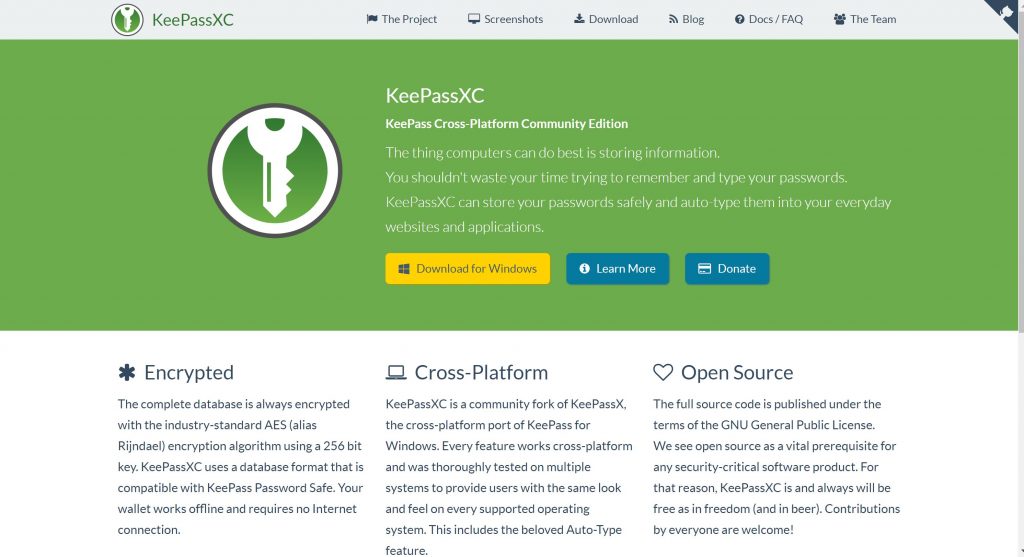Screen dimensions: 1024x557
Task: Click the info icon on the Learn More button
Action: point(584,268)
